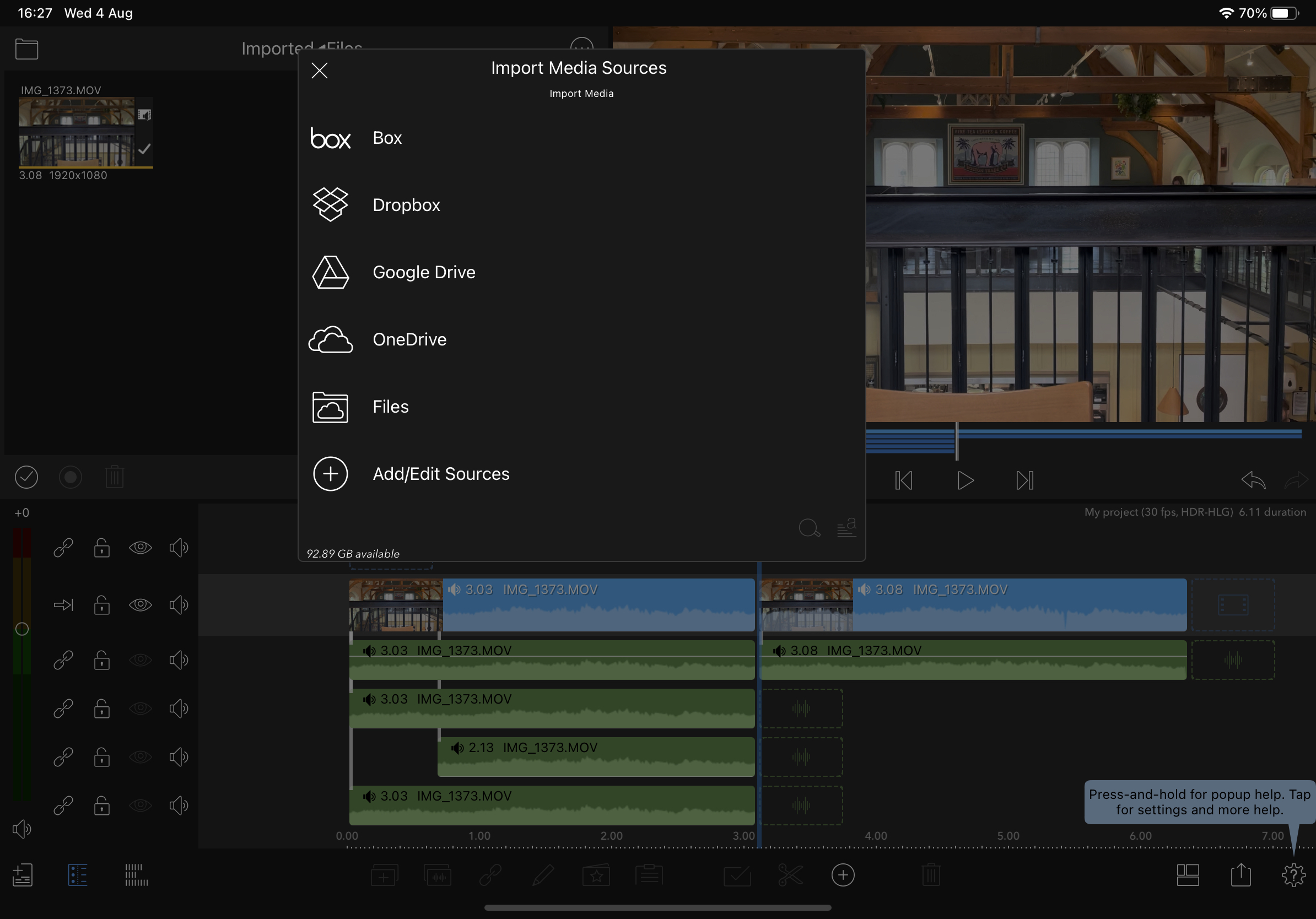Select the 3.08 IMG_1373.MOV audio clip
Screen dimensions: 1316x919
pyautogui.click(x=973, y=660)
